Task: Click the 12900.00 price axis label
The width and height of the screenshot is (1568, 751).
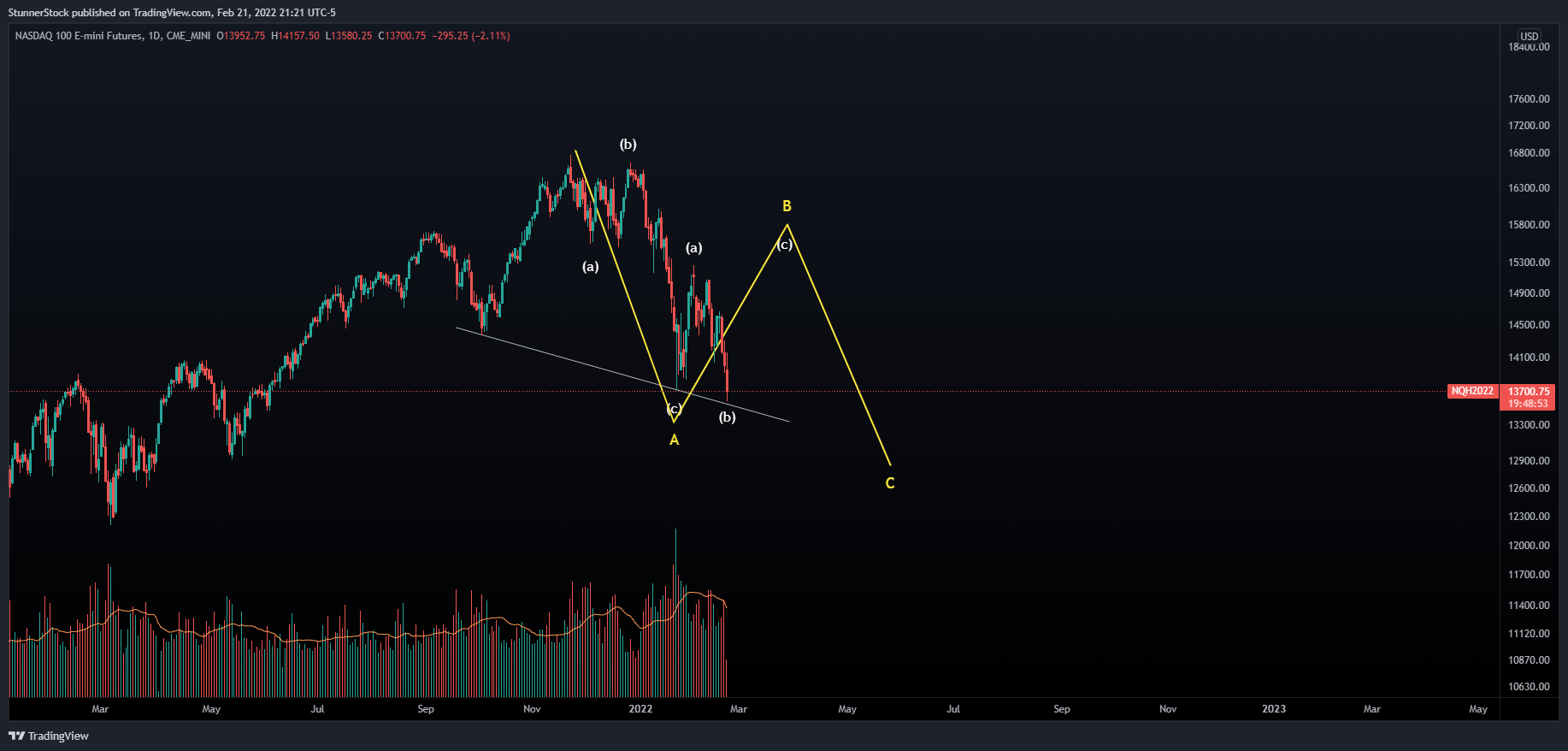Action: tap(1529, 461)
